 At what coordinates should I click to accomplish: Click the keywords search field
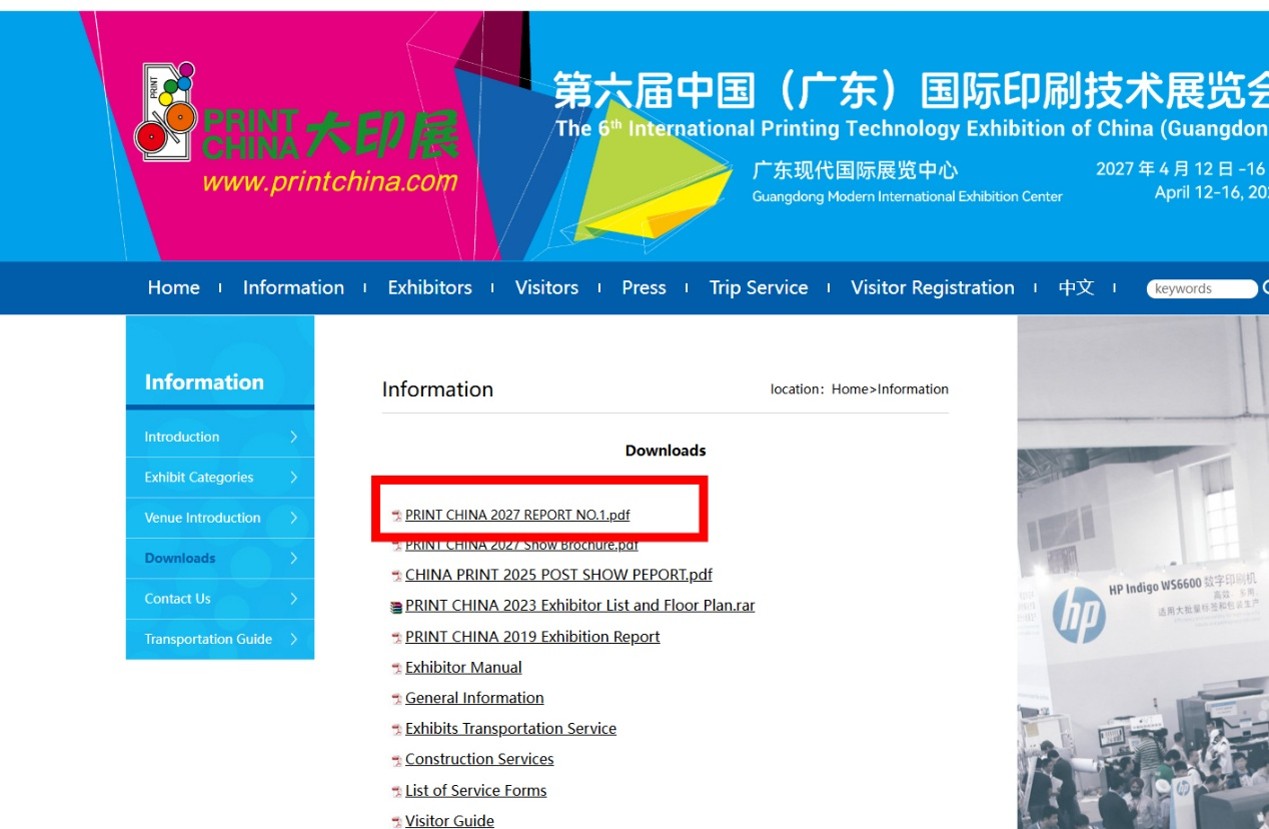1201,289
